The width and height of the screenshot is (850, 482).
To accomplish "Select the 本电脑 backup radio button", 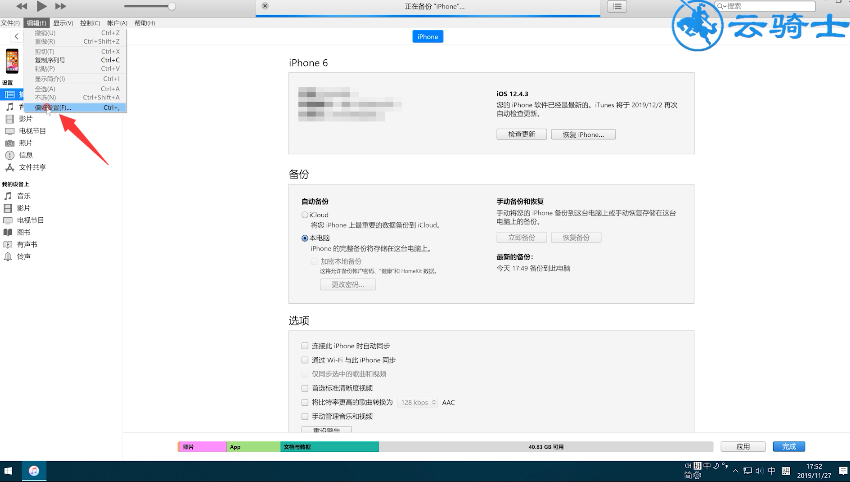I will click(305, 238).
